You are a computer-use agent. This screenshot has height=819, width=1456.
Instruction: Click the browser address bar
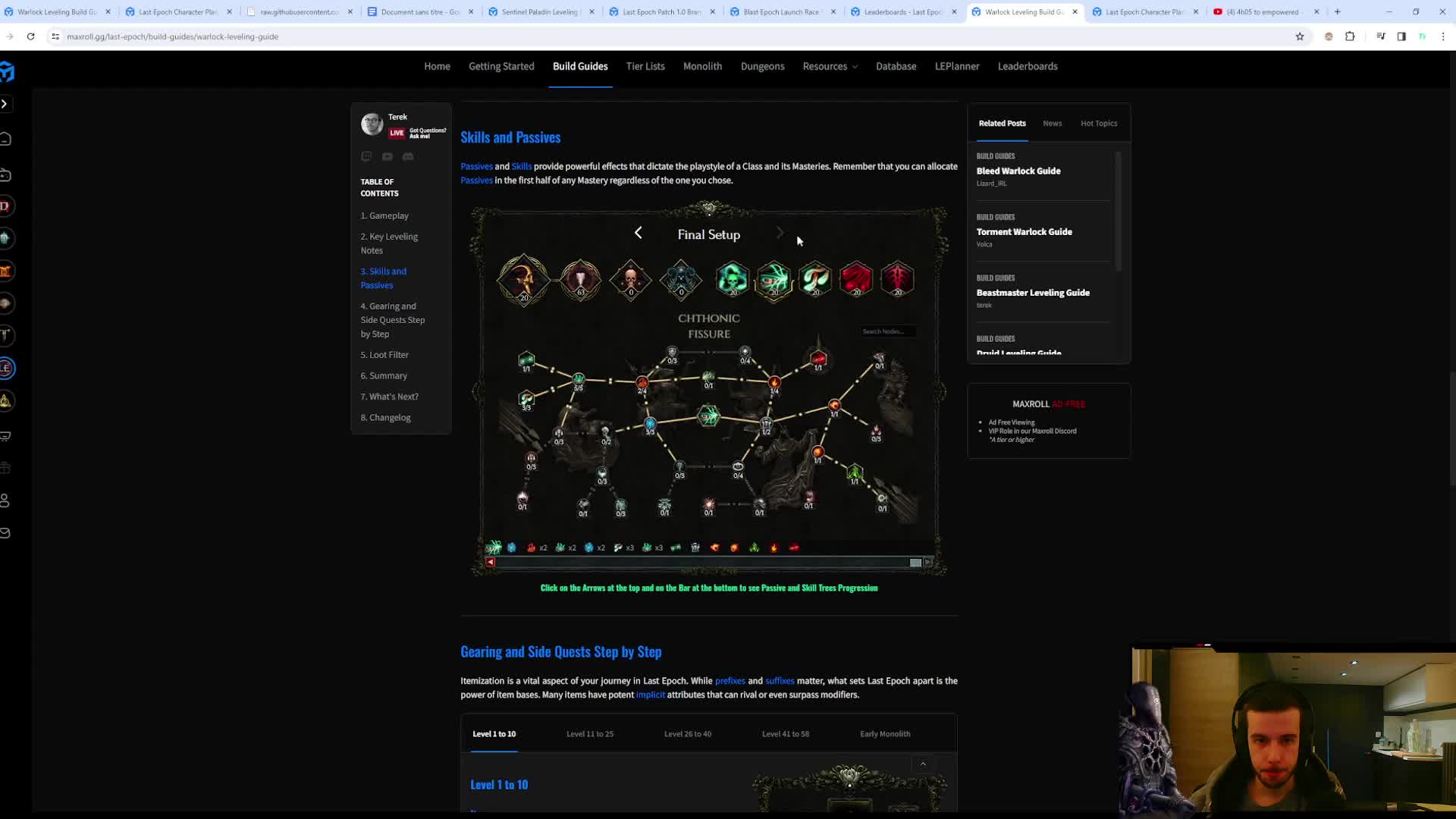pyautogui.click(x=667, y=36)
